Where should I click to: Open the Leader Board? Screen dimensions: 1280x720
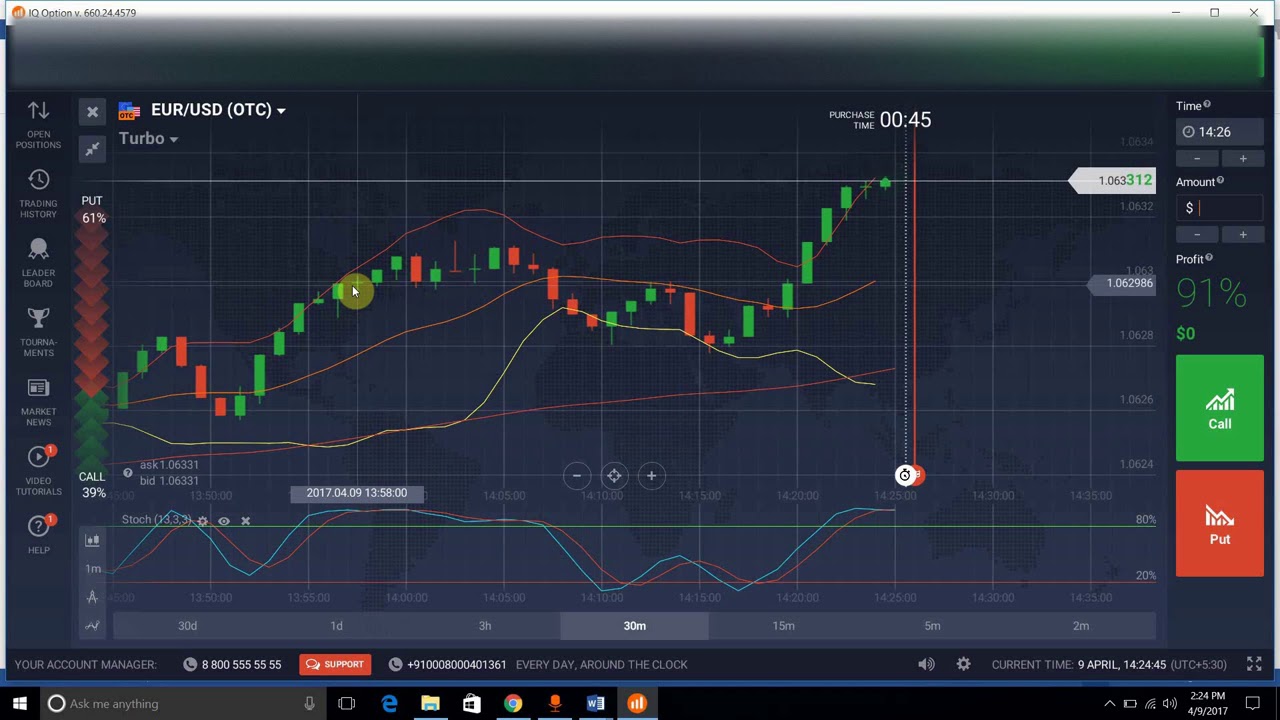point(38,262)
